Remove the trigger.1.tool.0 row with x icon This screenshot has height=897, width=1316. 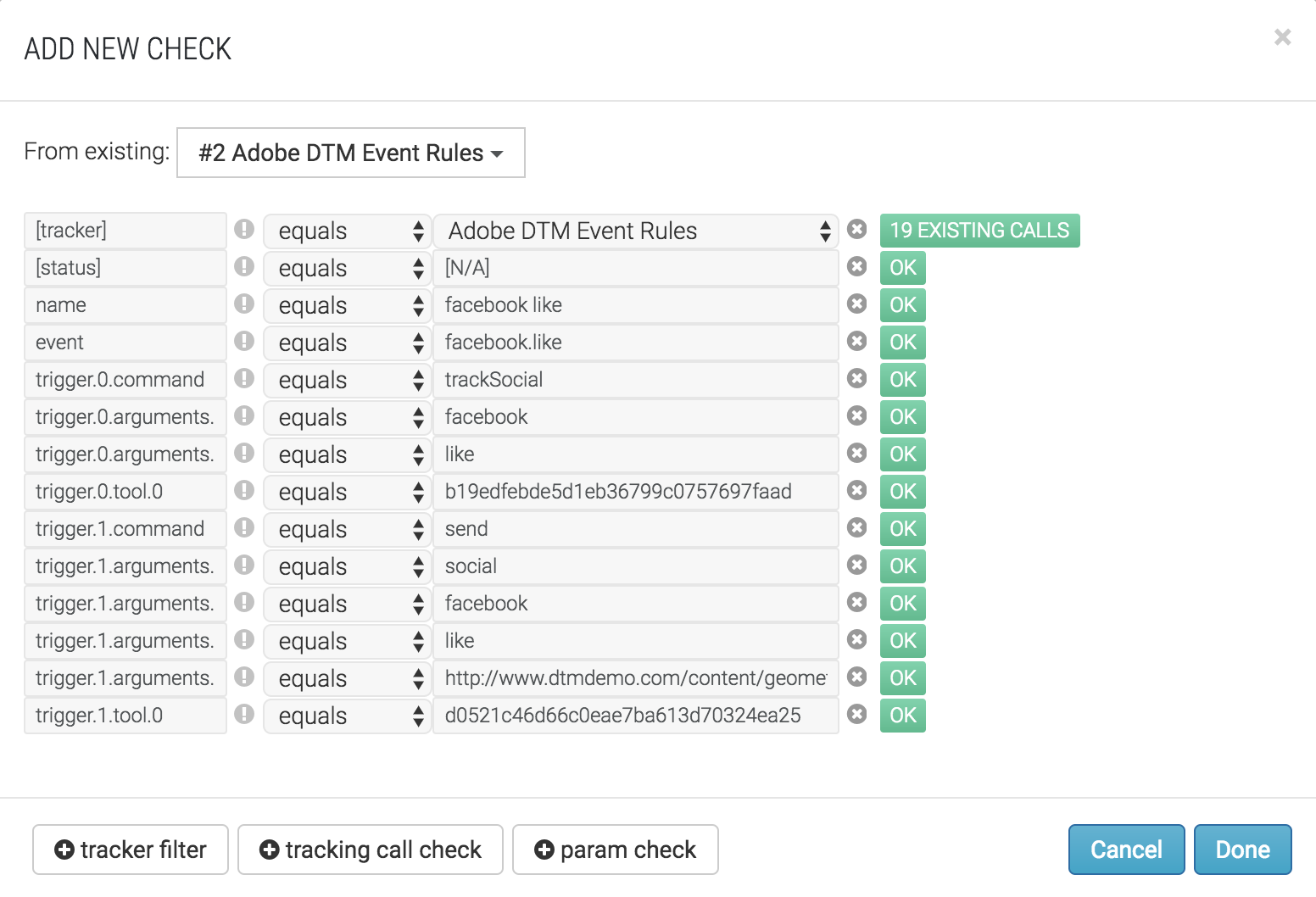point(857,715)
